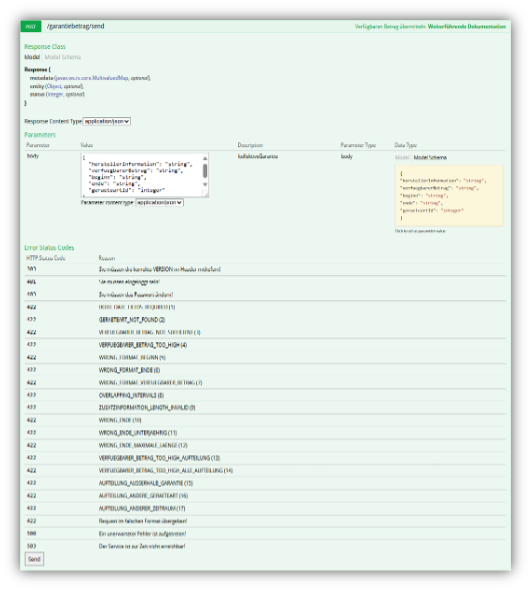This screenshot has height=592, width=532.
Task: Open the Weiterführende Dokumentation link
Action: pyautogui.click(x=467, y=26)
